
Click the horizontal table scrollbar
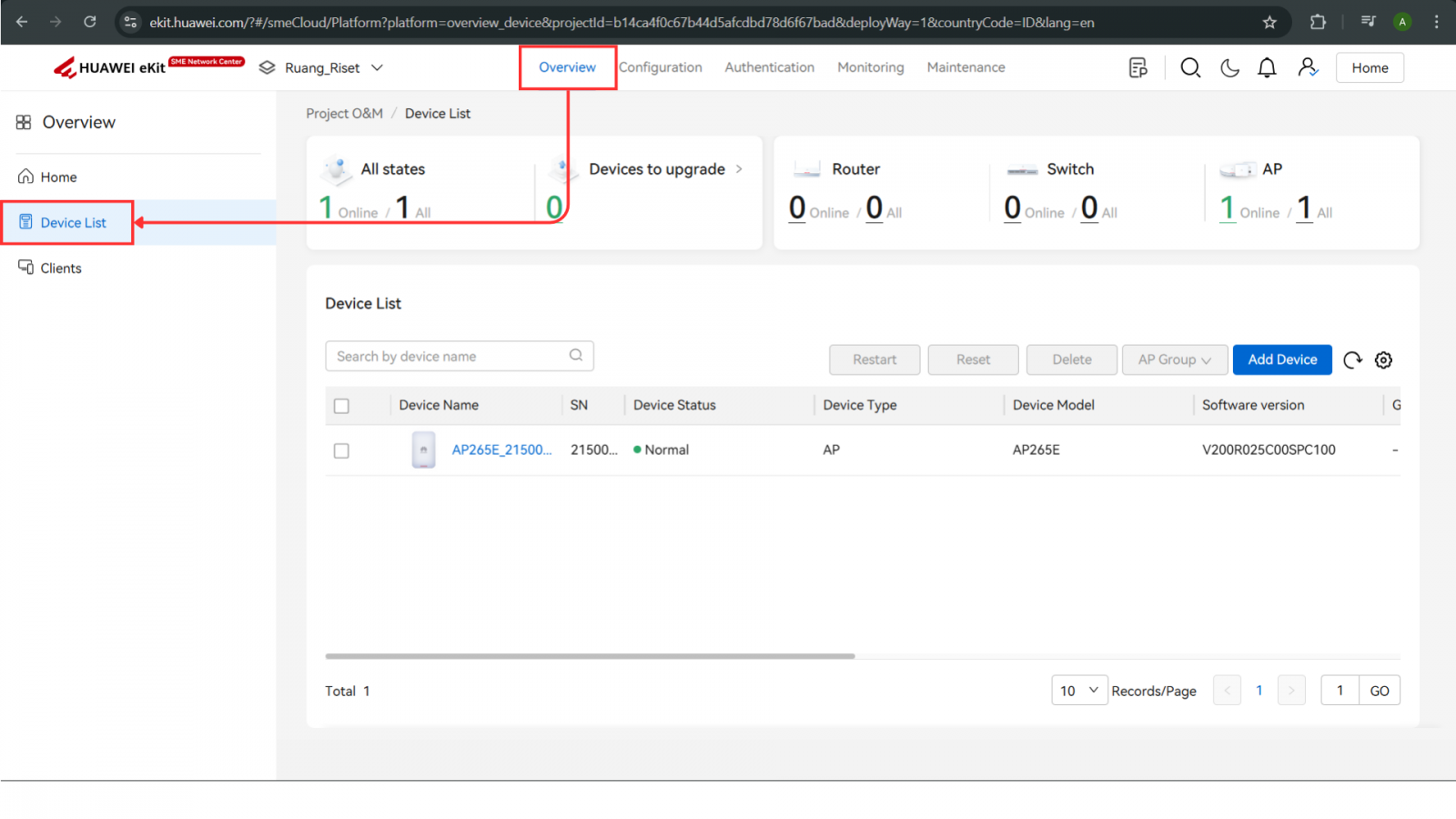point(590,656)
